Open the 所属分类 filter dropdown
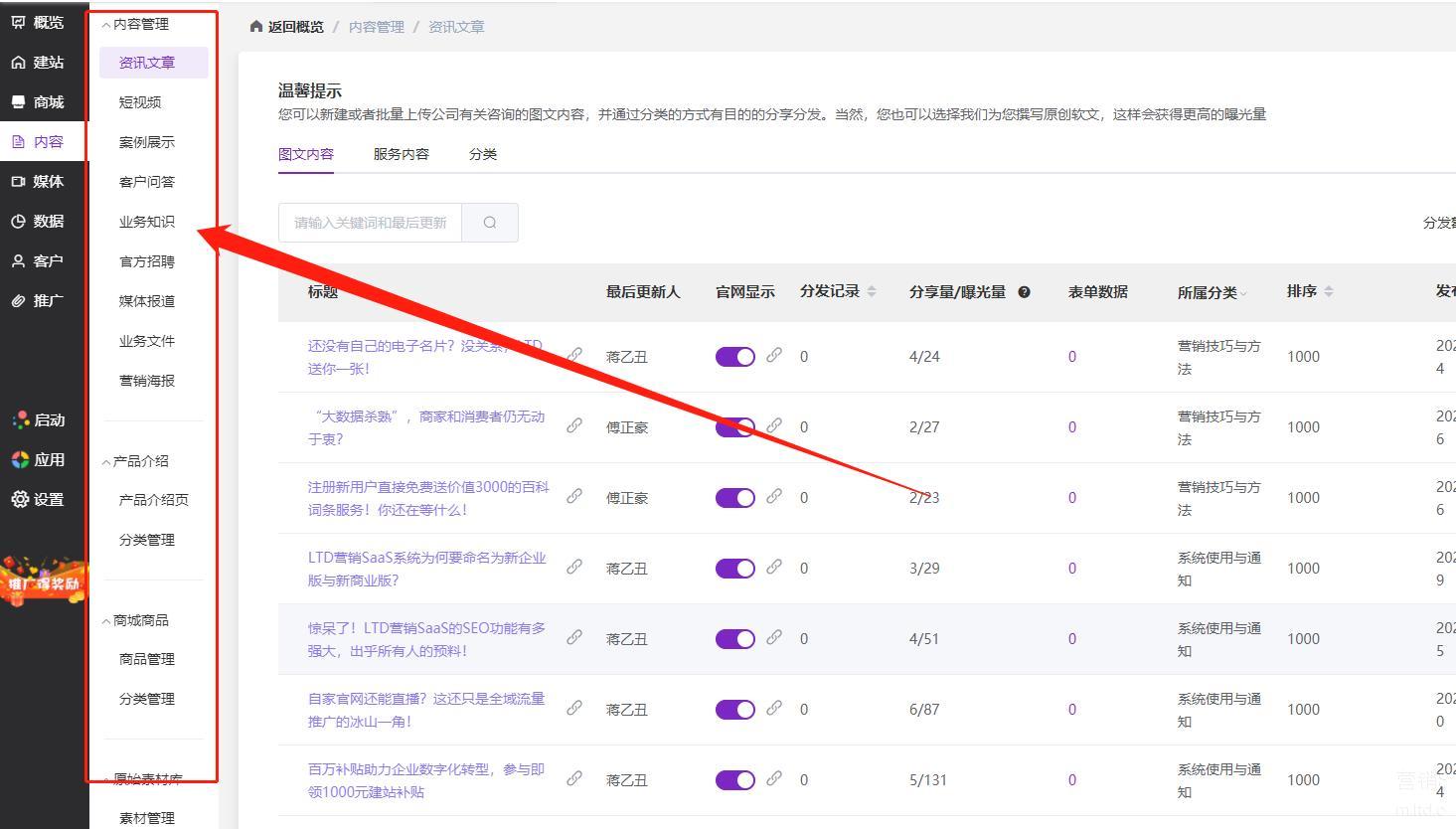Viewport: 1456px width, 829px height. [1242, 293]
